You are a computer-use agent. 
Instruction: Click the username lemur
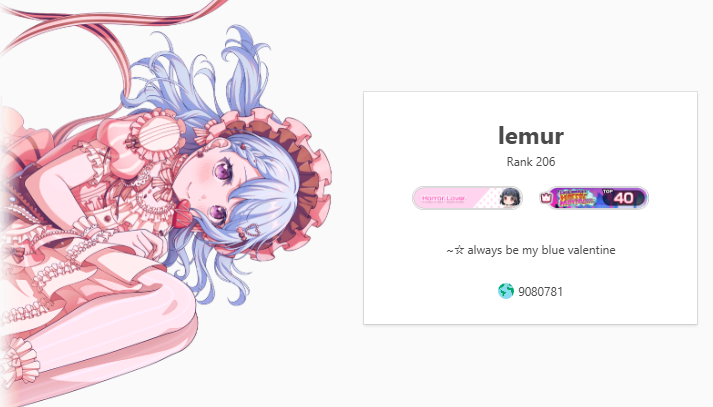pyautogui.click(x=531, y=136)
